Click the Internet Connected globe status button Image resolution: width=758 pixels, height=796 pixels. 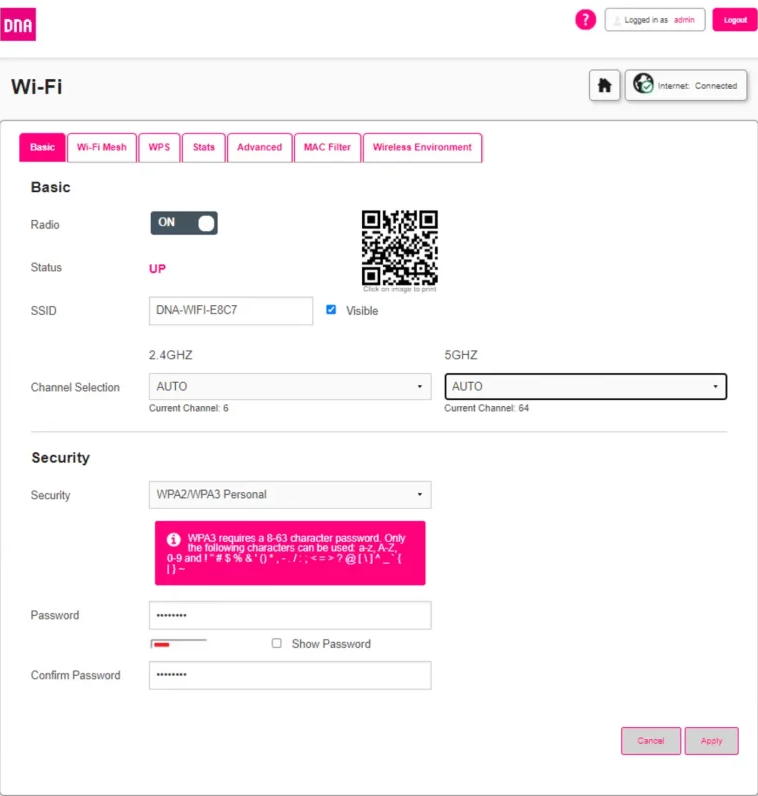(x=686, y=85)
